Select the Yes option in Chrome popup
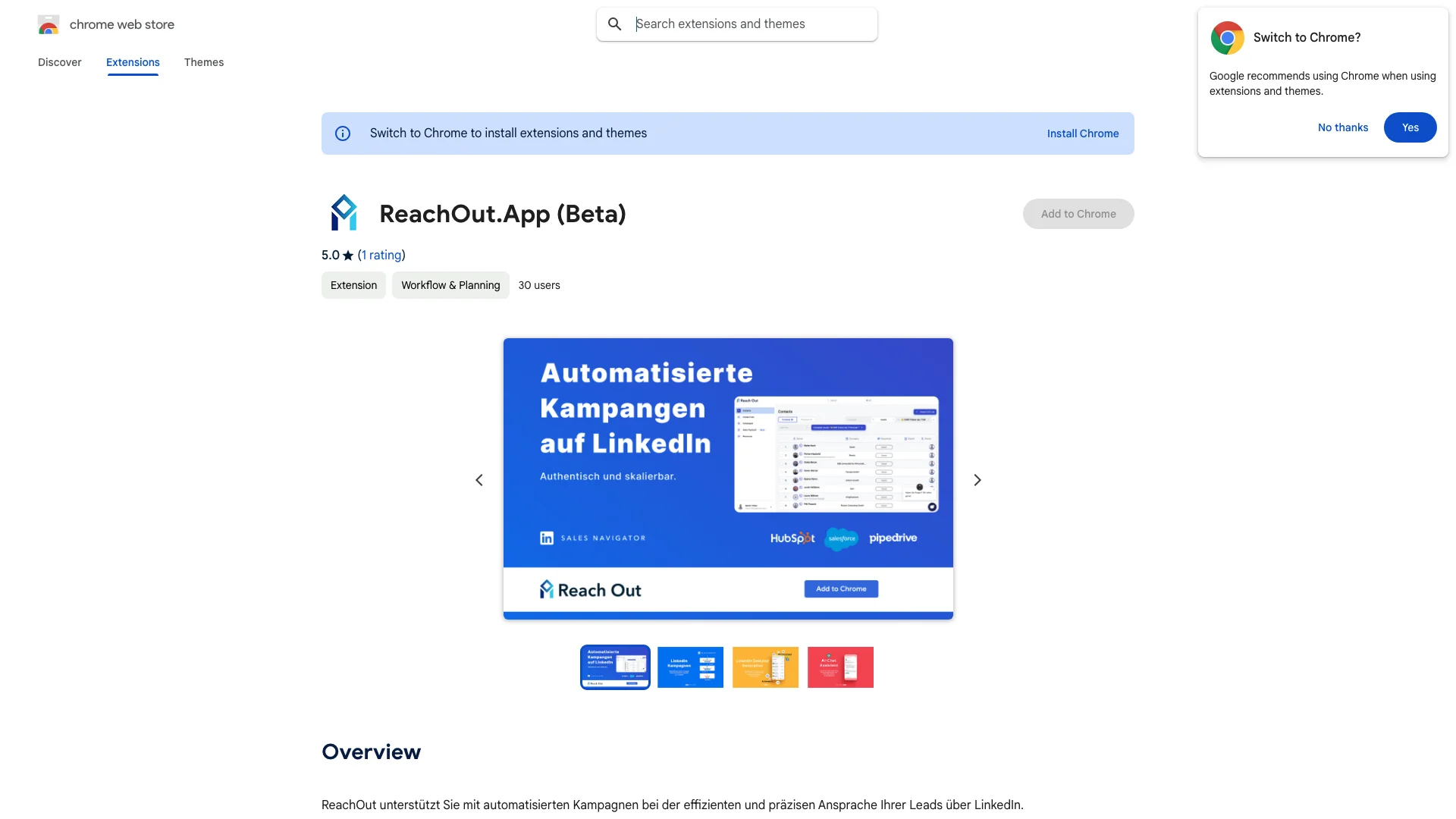This screenshot has height=819, width=1456. pyautogui.click(x=1410, y=127)
